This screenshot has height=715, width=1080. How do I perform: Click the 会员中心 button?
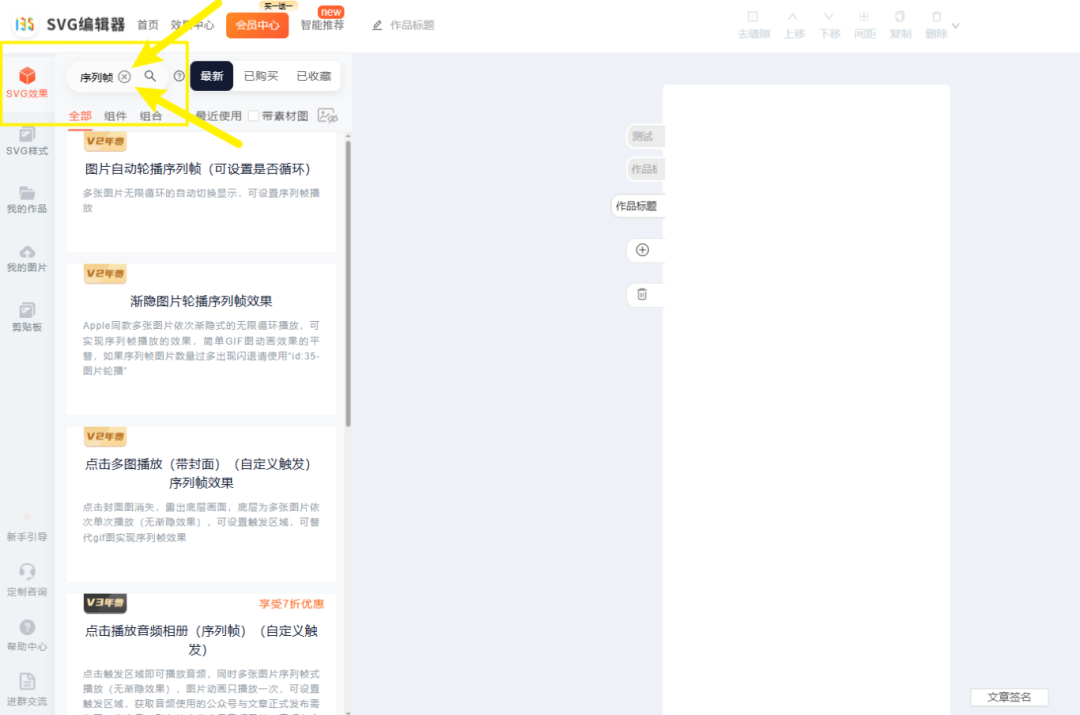(x=257, y=25)
